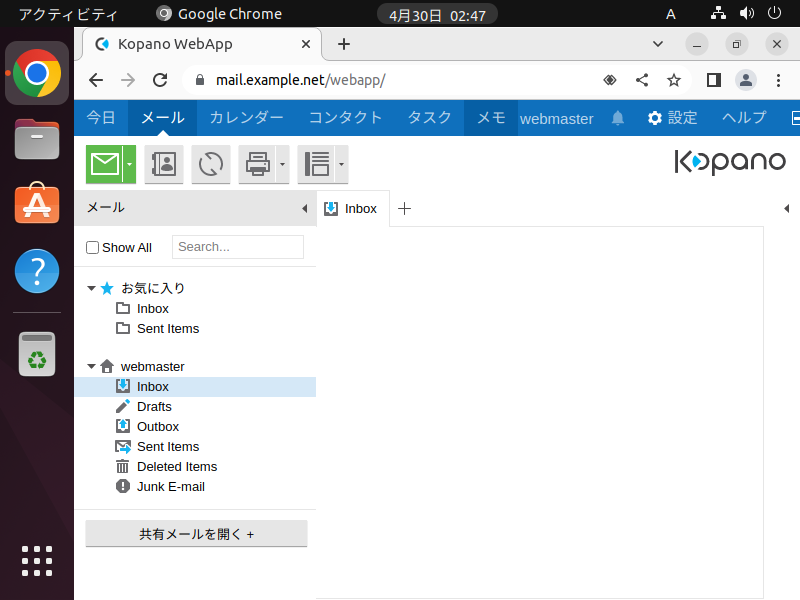Switch to the コンタクト tab
Screen dimensions: 800x600
pos(345,118)
